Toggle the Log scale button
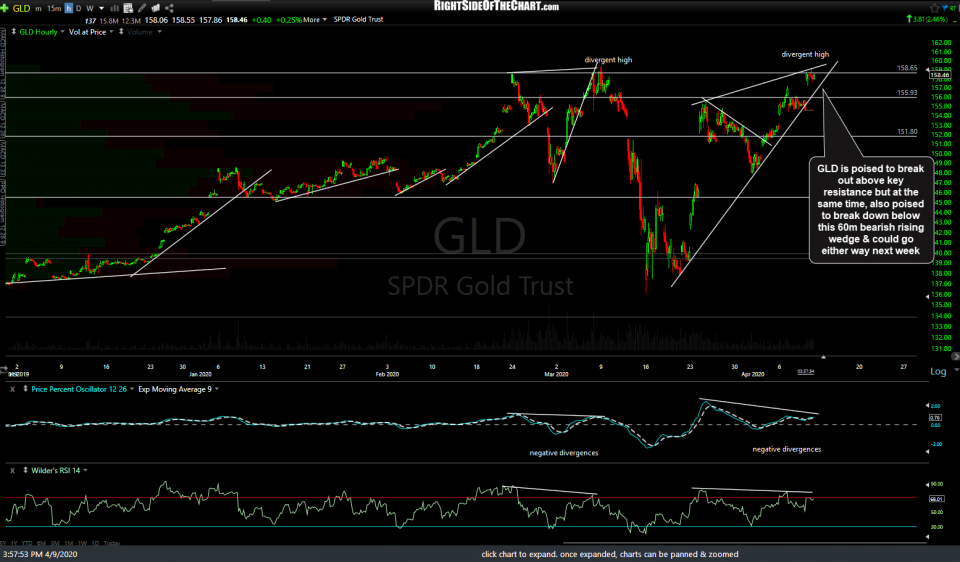The image size is (960, 562). point(937,371)
